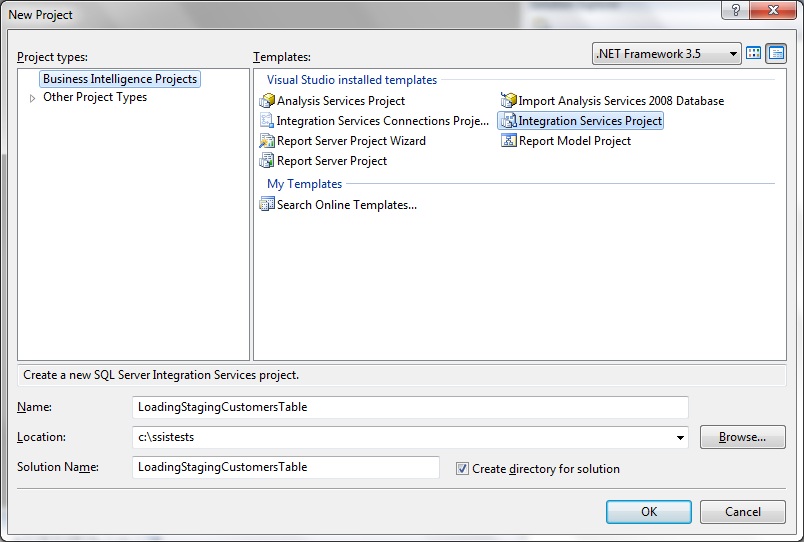Viewport: 804px width, 542px height.
Task: Select the Analysis Services Project template icon
Action: [267, 101]
